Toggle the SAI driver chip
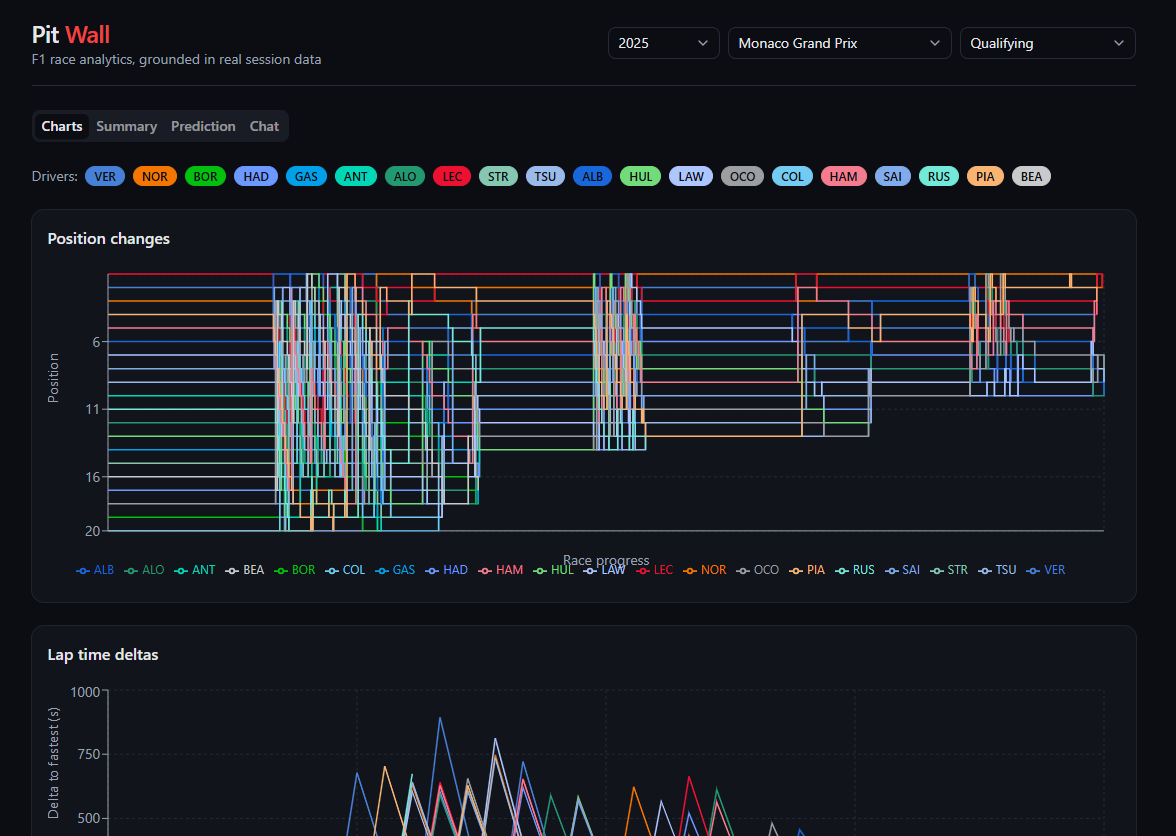The height and width of the screenshot is (836, 1176). [x=892, y=176]
